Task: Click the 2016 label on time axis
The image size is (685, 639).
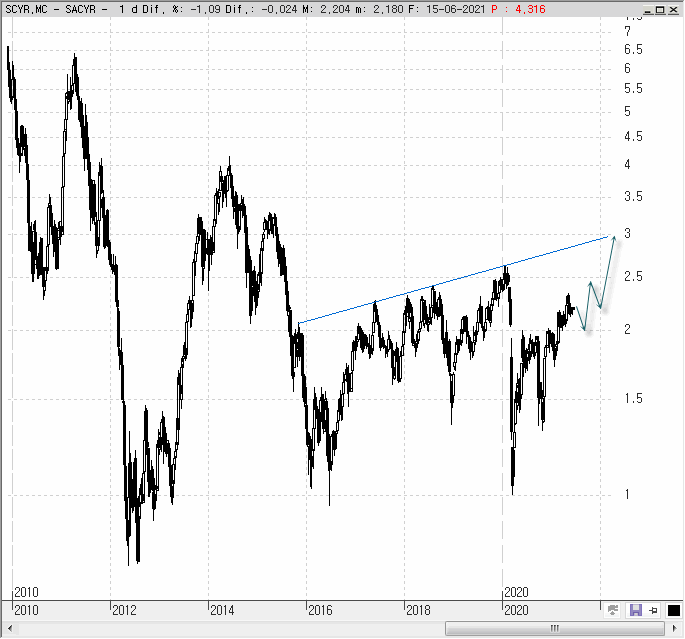Action: pyautogui.click(x=320, y=610)
